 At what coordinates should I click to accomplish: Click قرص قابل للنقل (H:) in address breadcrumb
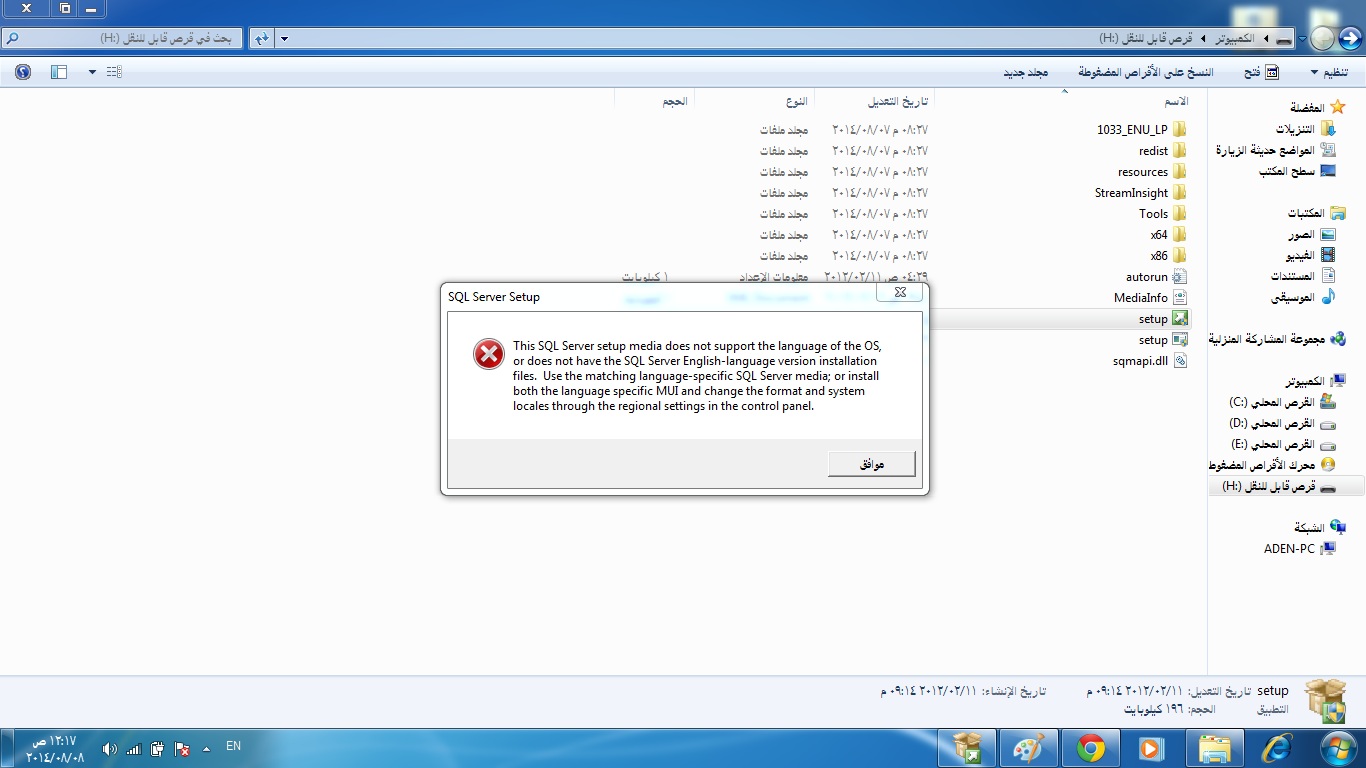(1145, 38)
